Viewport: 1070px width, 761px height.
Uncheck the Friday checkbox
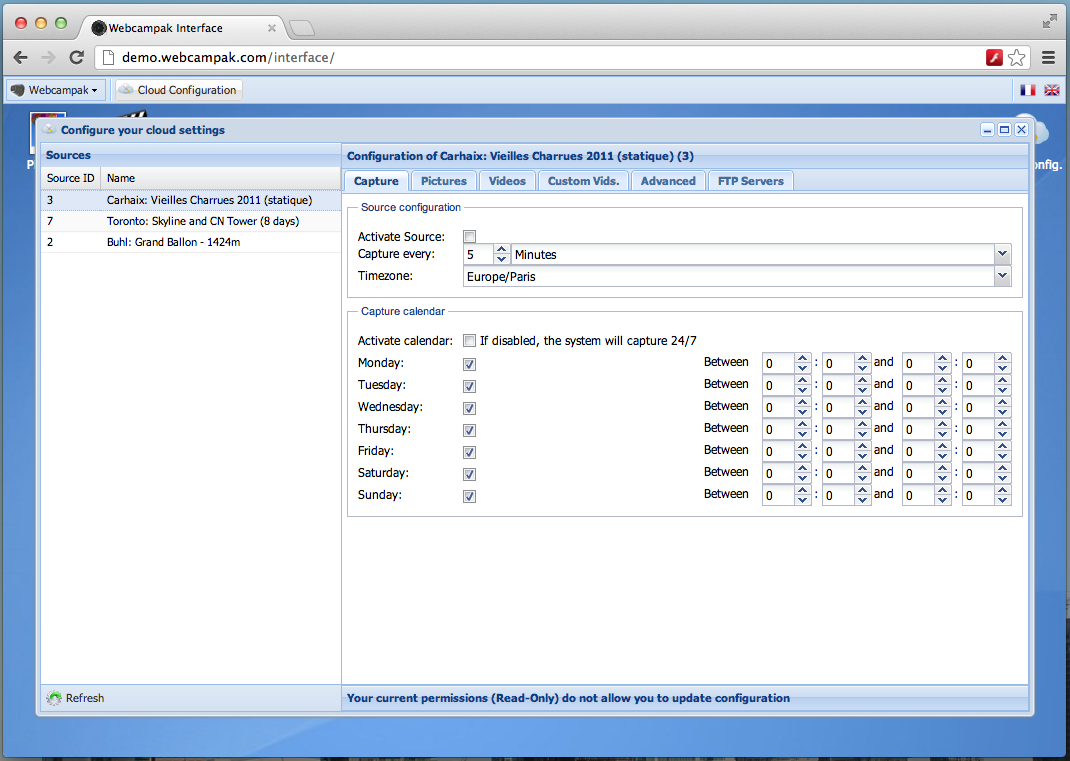click(469, 452)
